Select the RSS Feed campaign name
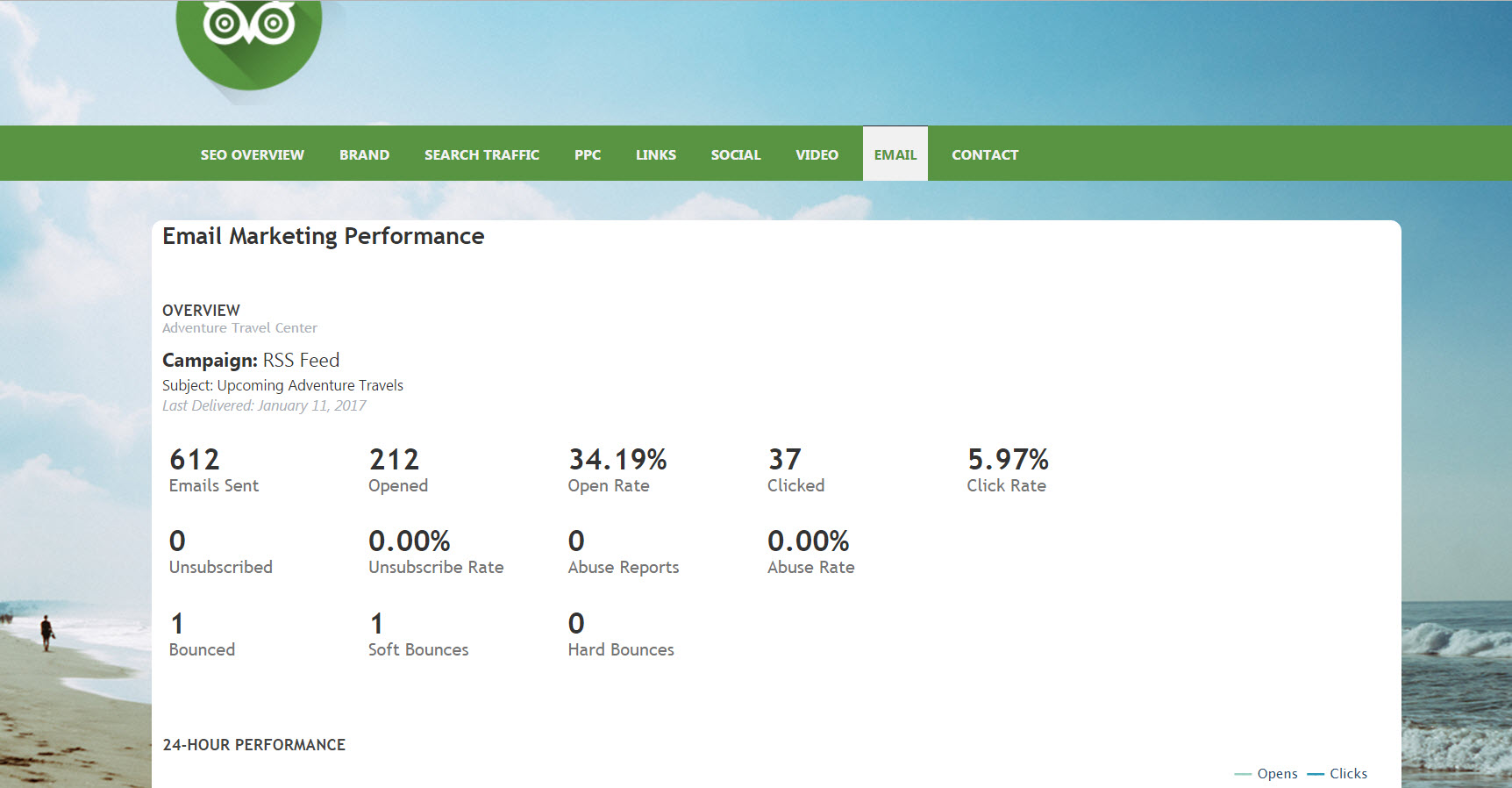The width and height of the screenshot is (1512, 788). [301, 361]
